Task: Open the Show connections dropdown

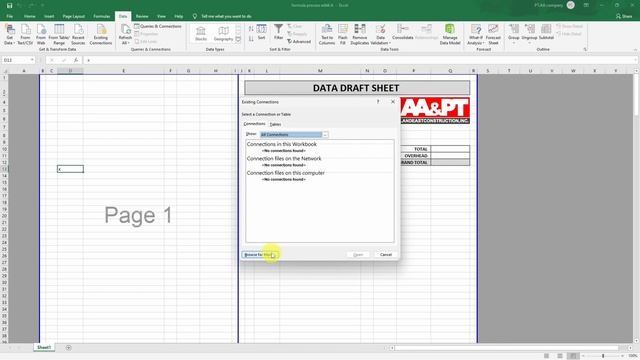Action: [x=325, y=135]
